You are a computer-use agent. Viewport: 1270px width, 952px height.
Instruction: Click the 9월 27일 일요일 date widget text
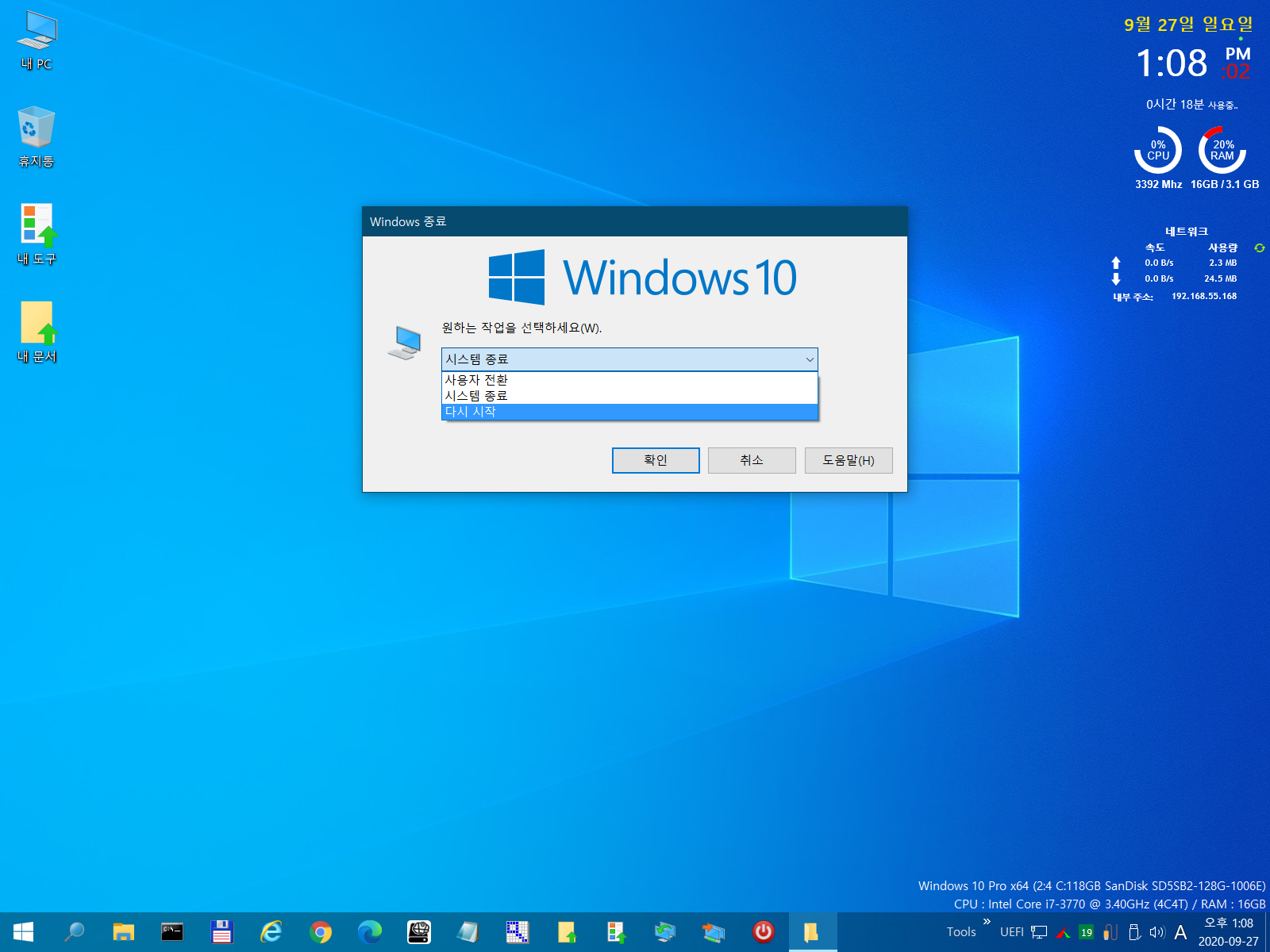point(1188,25)
